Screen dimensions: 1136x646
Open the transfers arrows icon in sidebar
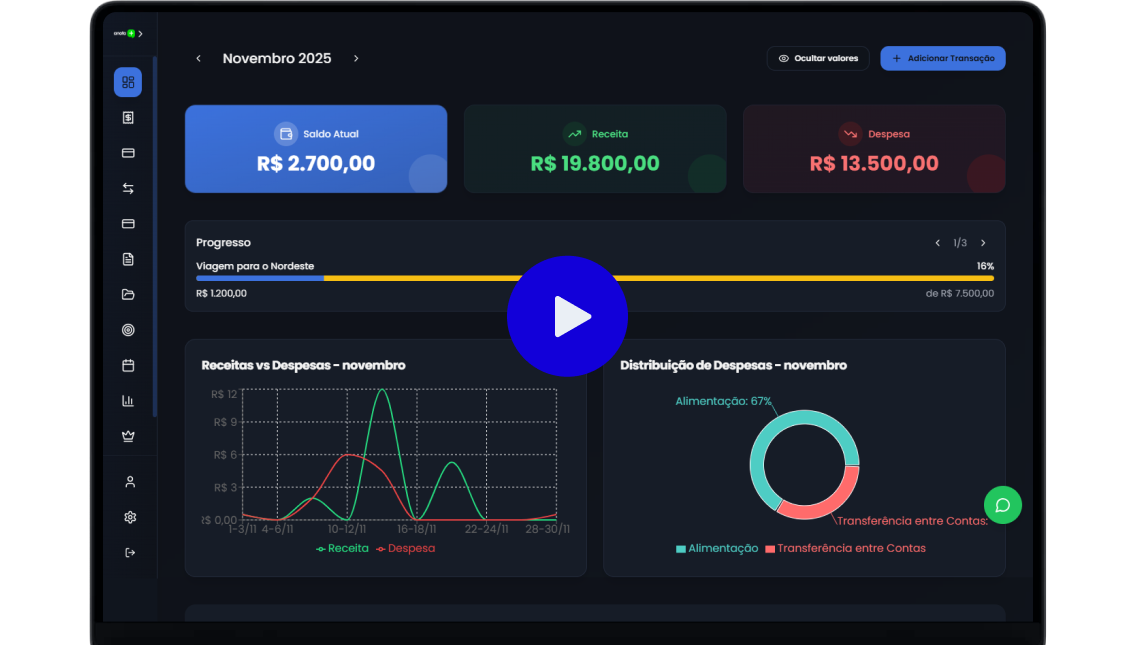pyautogui.click(x=128, y=188)
